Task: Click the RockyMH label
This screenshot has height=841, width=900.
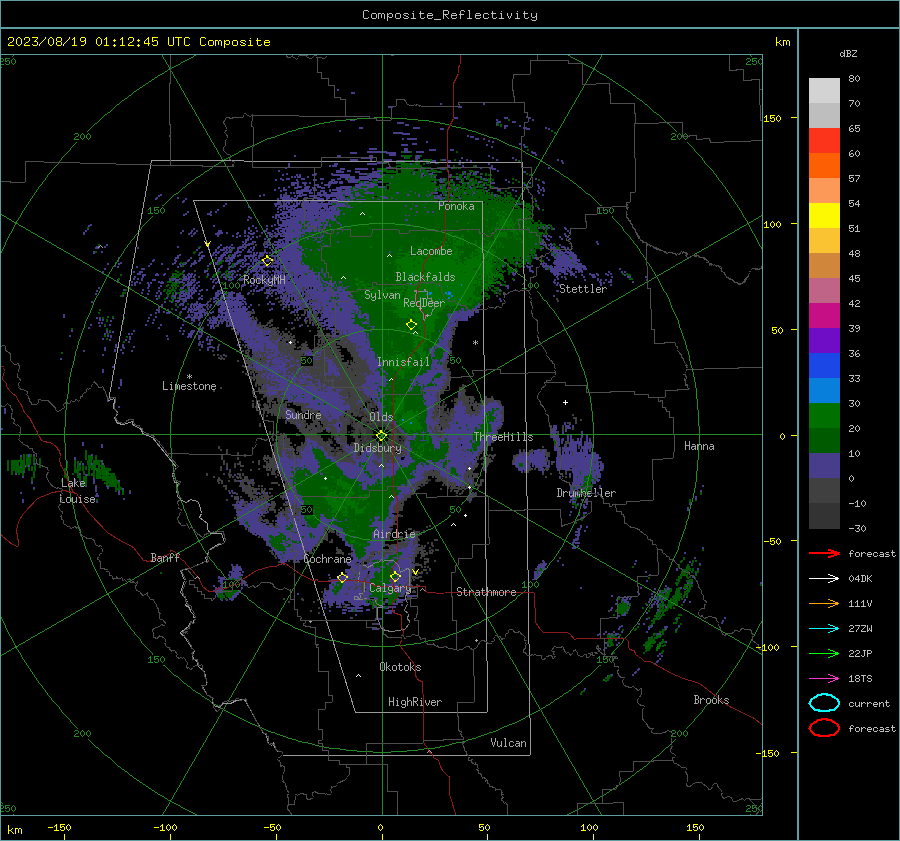Action: point(264,280)
